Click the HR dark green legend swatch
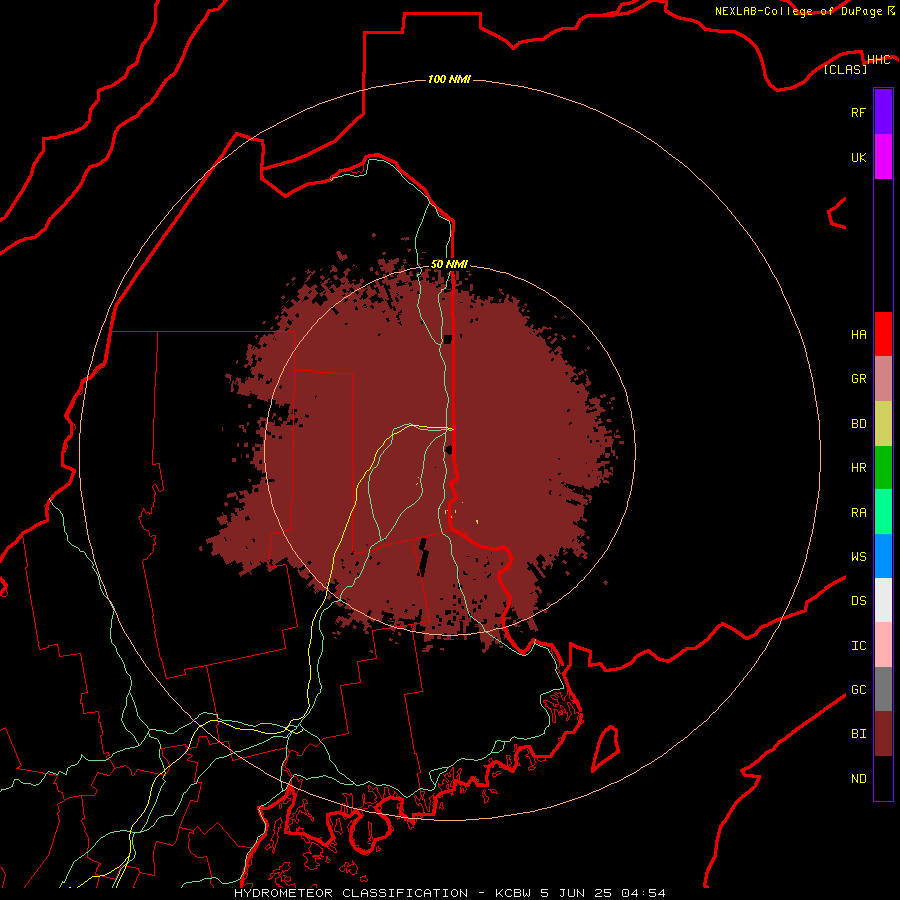Screen dimensions: 900x900 click(x=883, y=467)
